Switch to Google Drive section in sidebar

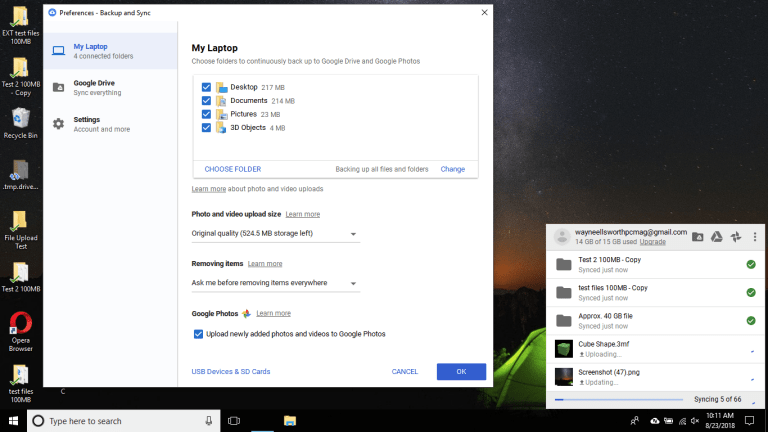tap(111, 88)
